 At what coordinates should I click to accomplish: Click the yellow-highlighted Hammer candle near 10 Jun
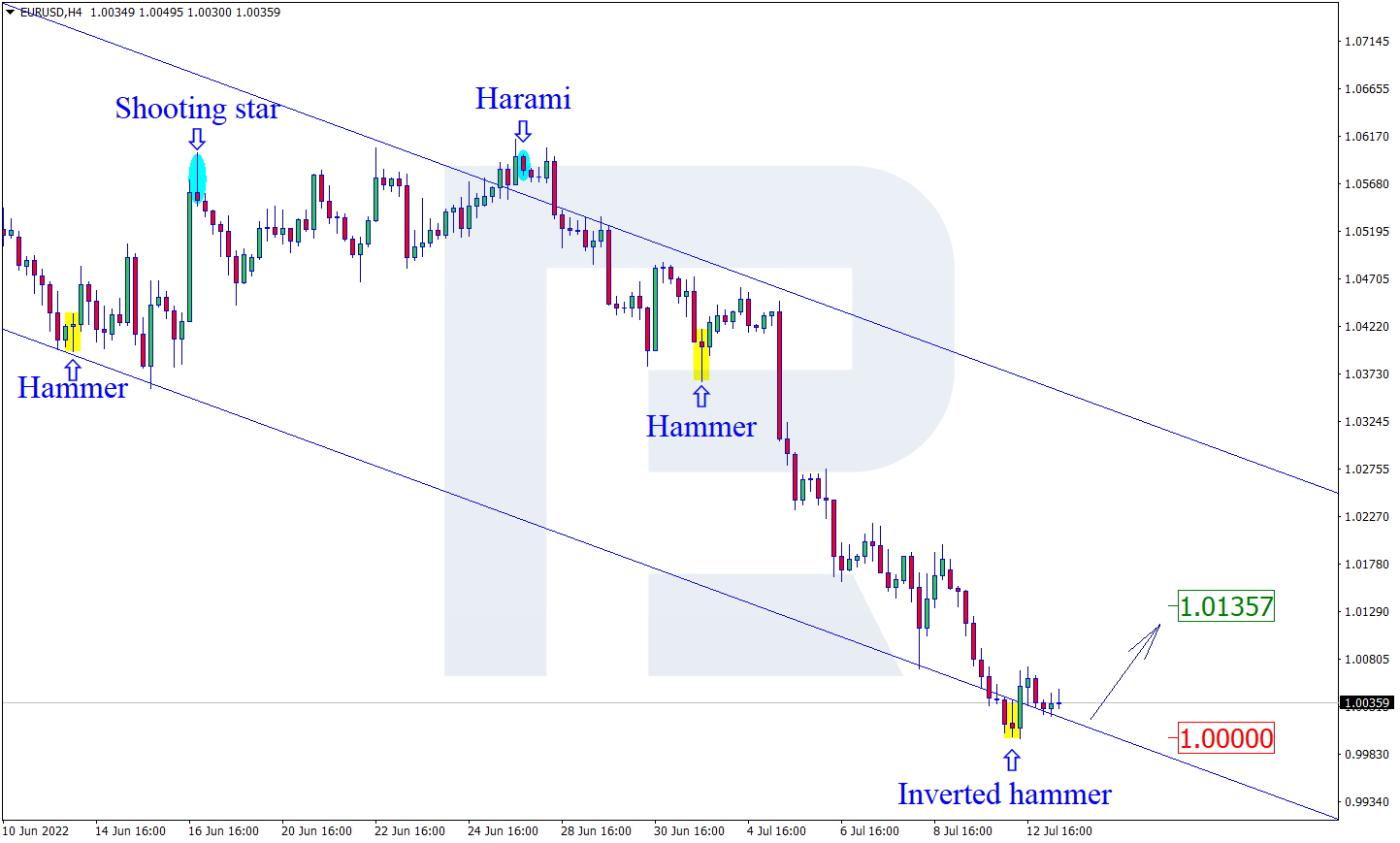click(73, 332)
